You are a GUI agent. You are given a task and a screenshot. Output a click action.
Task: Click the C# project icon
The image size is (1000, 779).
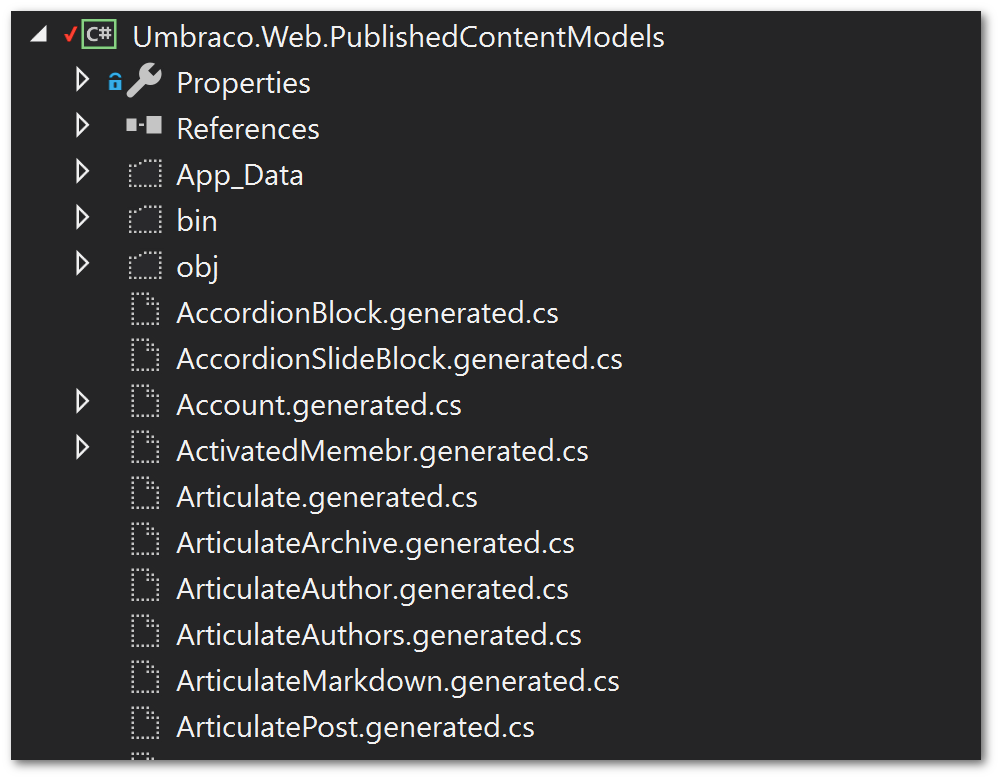pyautogui.click(x=99, y=36)
